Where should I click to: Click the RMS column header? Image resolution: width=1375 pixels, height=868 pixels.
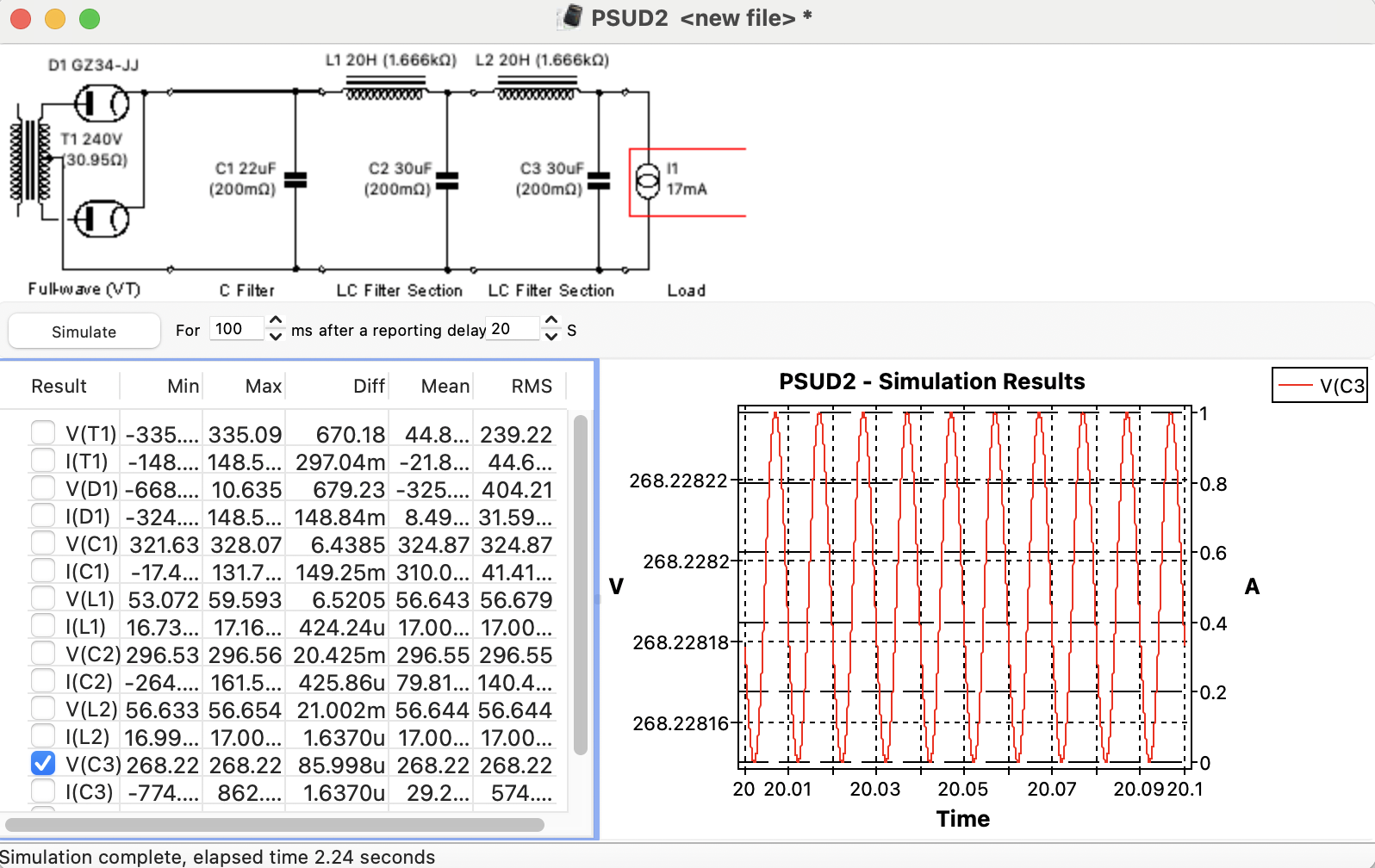tap(531, 386)
